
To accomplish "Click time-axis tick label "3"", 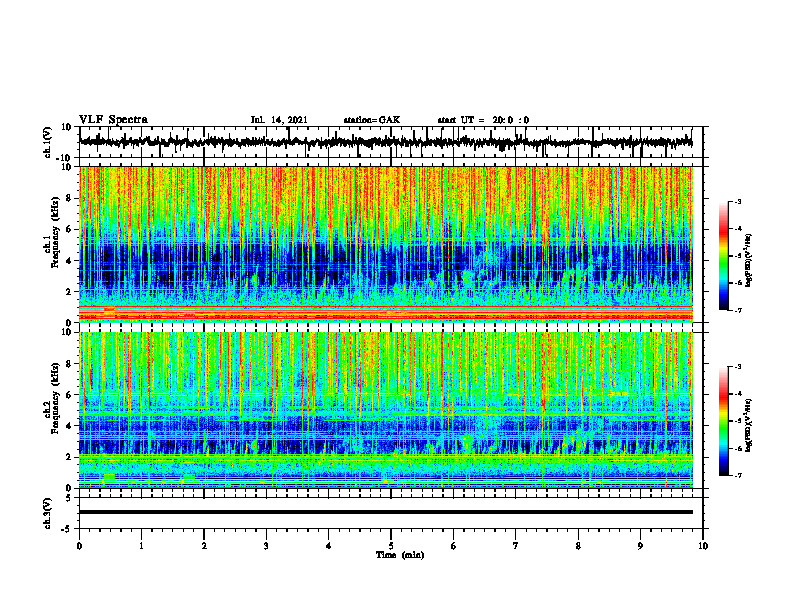I will coord(266,546).
